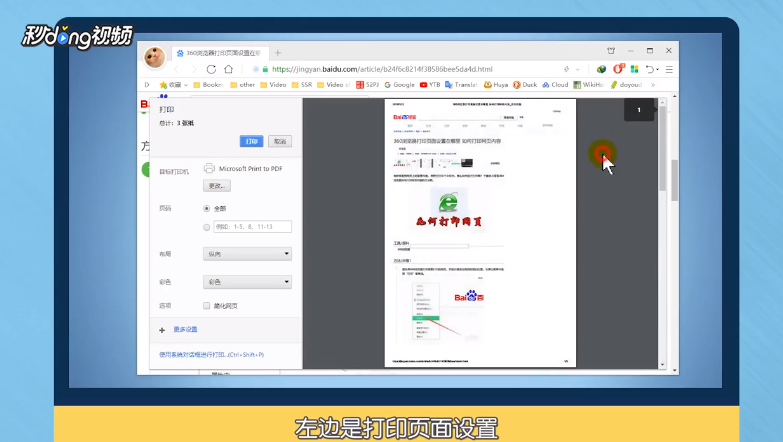Open the S2PJ bookmark
Image resolution: width=783 pixels, height=442 pixels.
click(x=368, y=85)
